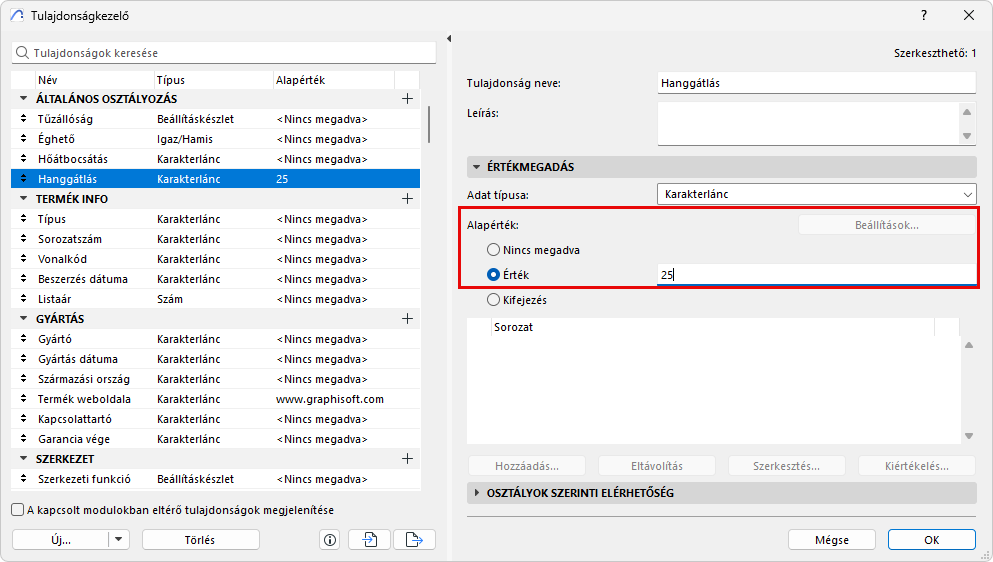Click reorder handle of Hőátbocsátás row
Image resolution: width=993 pixels, height=562 pixels.
click(23, 158)
